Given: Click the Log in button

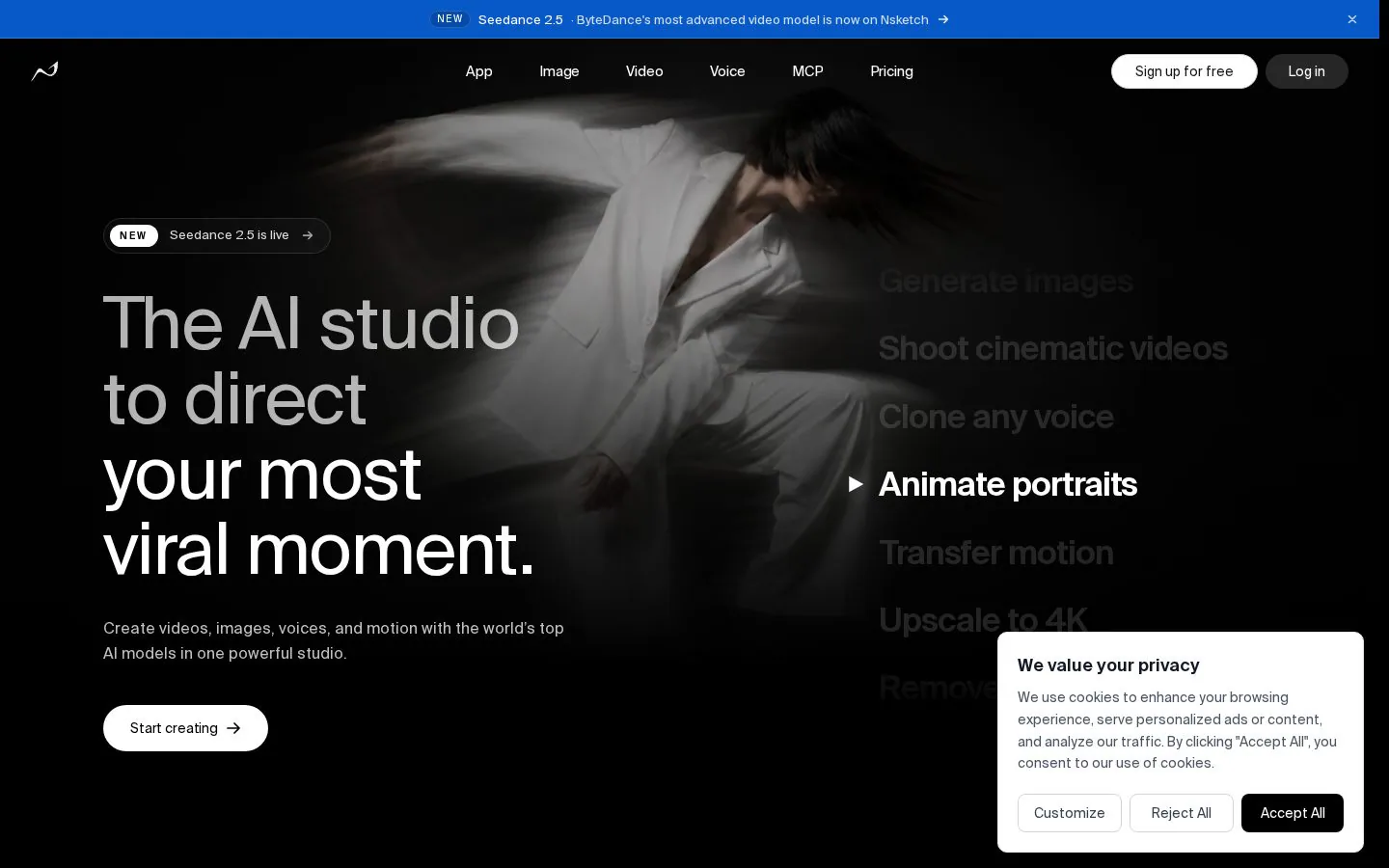Looking at the screenshot, I should coord(1306,71).
